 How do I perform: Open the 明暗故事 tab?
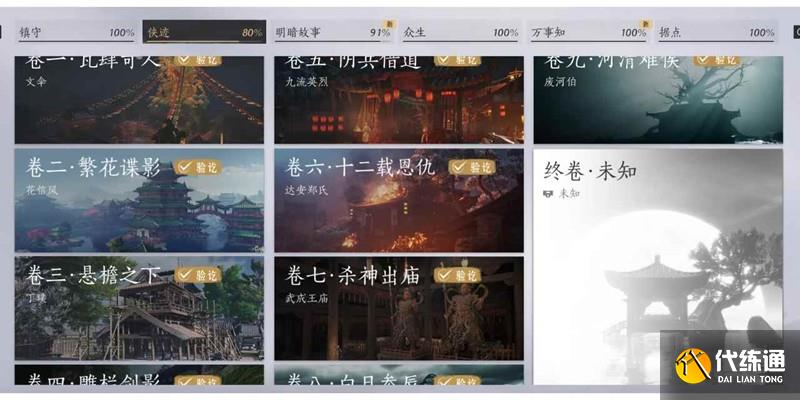coord(333,32)
